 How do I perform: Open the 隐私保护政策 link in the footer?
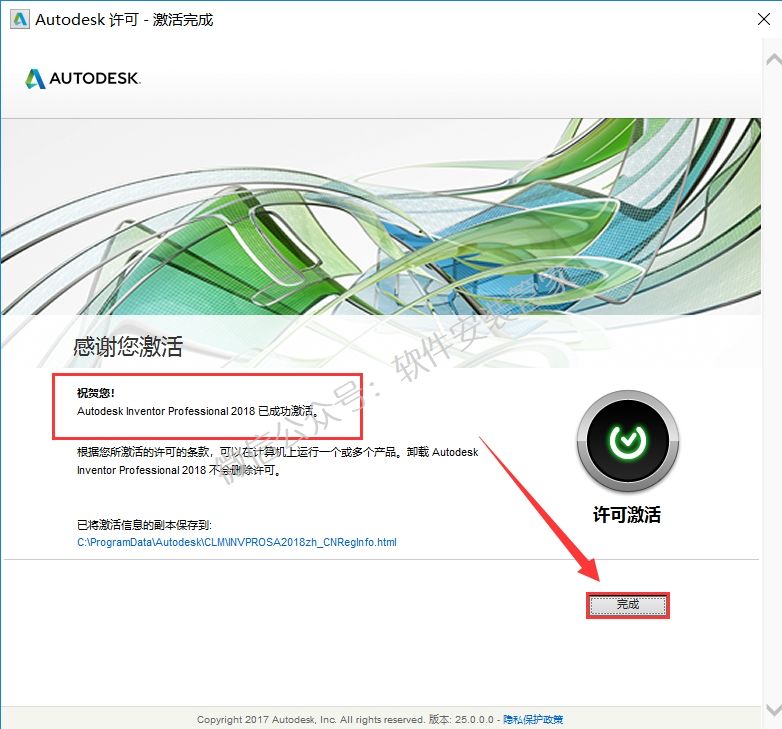click(x=532, y=719)
